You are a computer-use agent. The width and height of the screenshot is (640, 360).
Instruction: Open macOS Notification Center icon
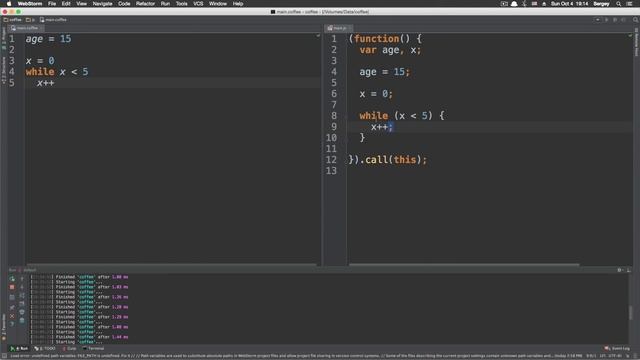coord(629,4)
